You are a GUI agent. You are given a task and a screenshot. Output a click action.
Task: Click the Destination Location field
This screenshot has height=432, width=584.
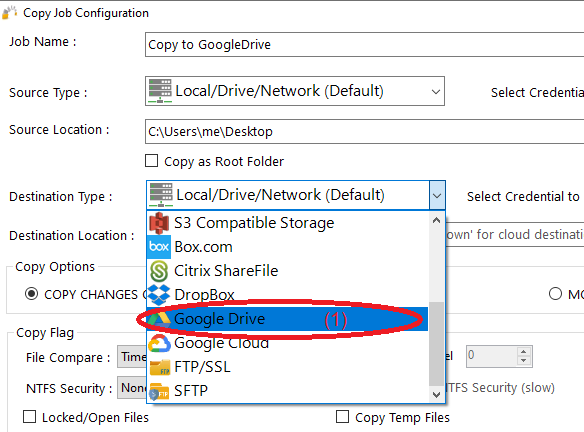pos(515,235)
